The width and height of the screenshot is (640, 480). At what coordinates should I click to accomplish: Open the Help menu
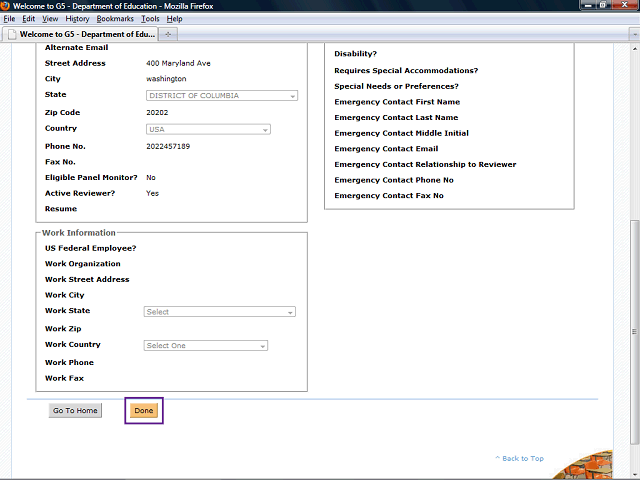point(174,19)
